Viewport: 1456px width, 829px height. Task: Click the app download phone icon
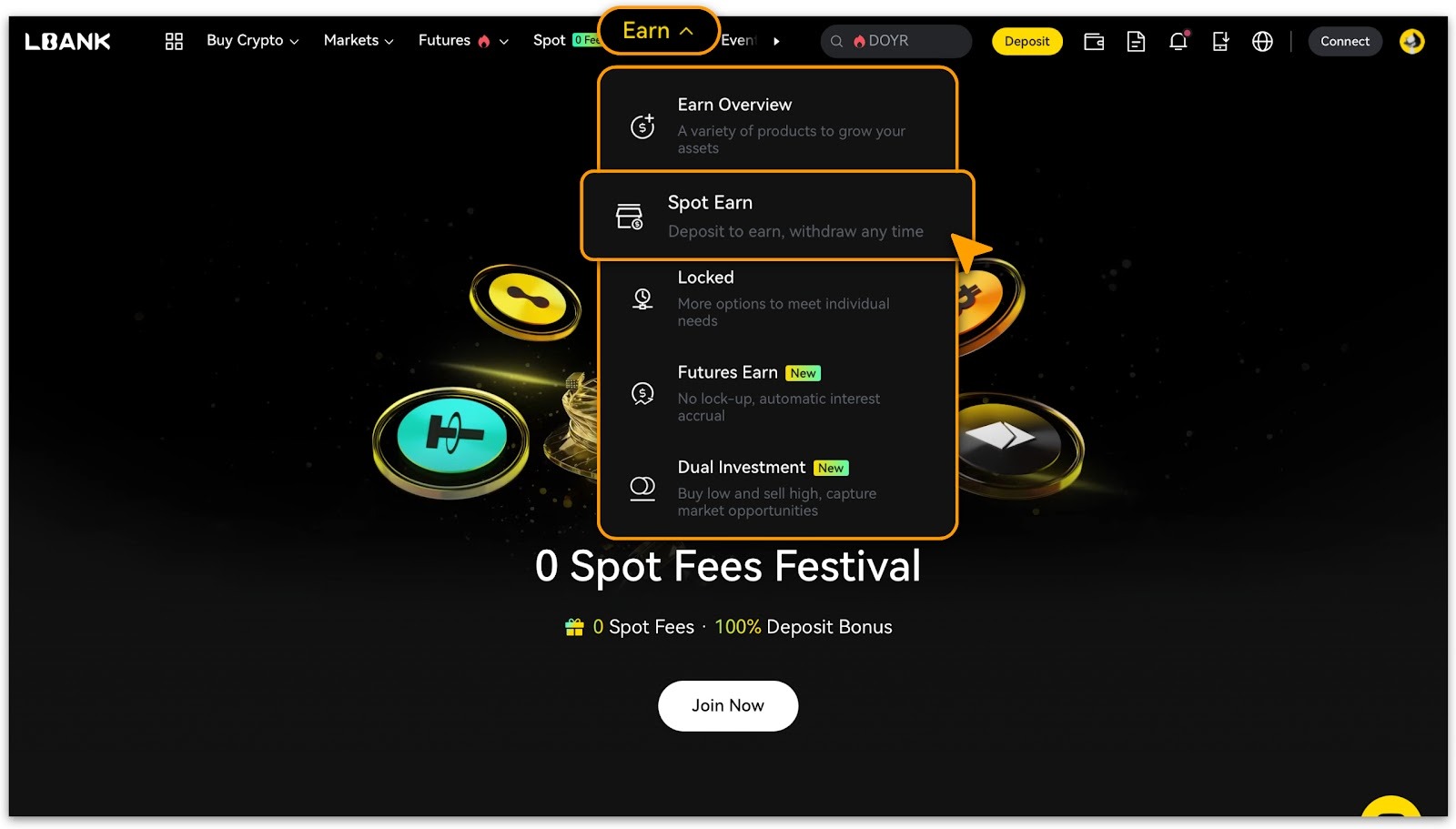pos(1220,41)
